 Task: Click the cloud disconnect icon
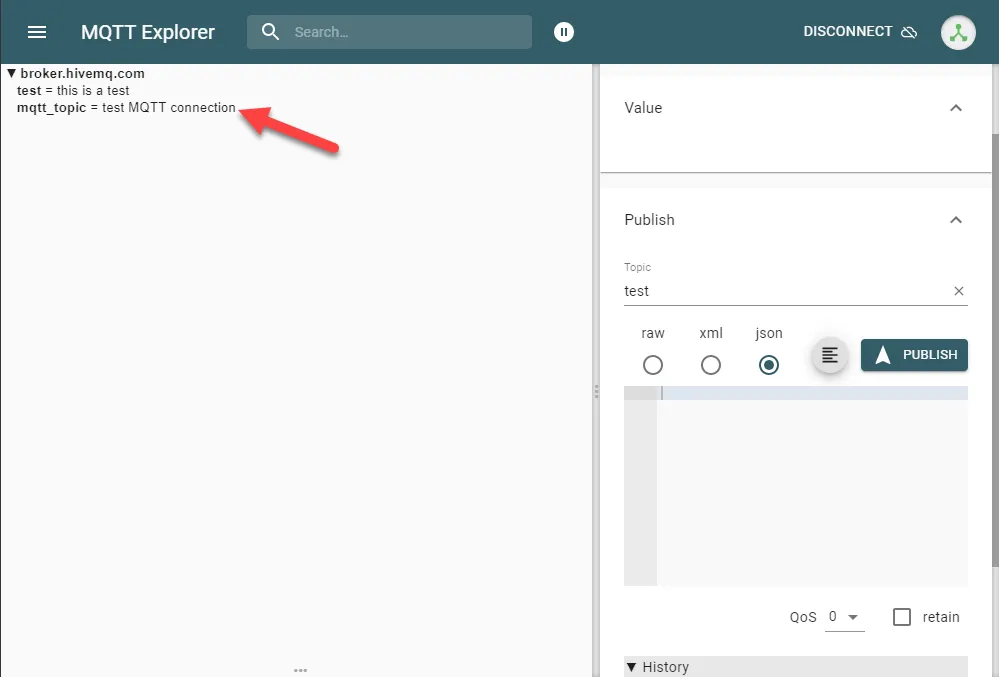pos(909,31)
